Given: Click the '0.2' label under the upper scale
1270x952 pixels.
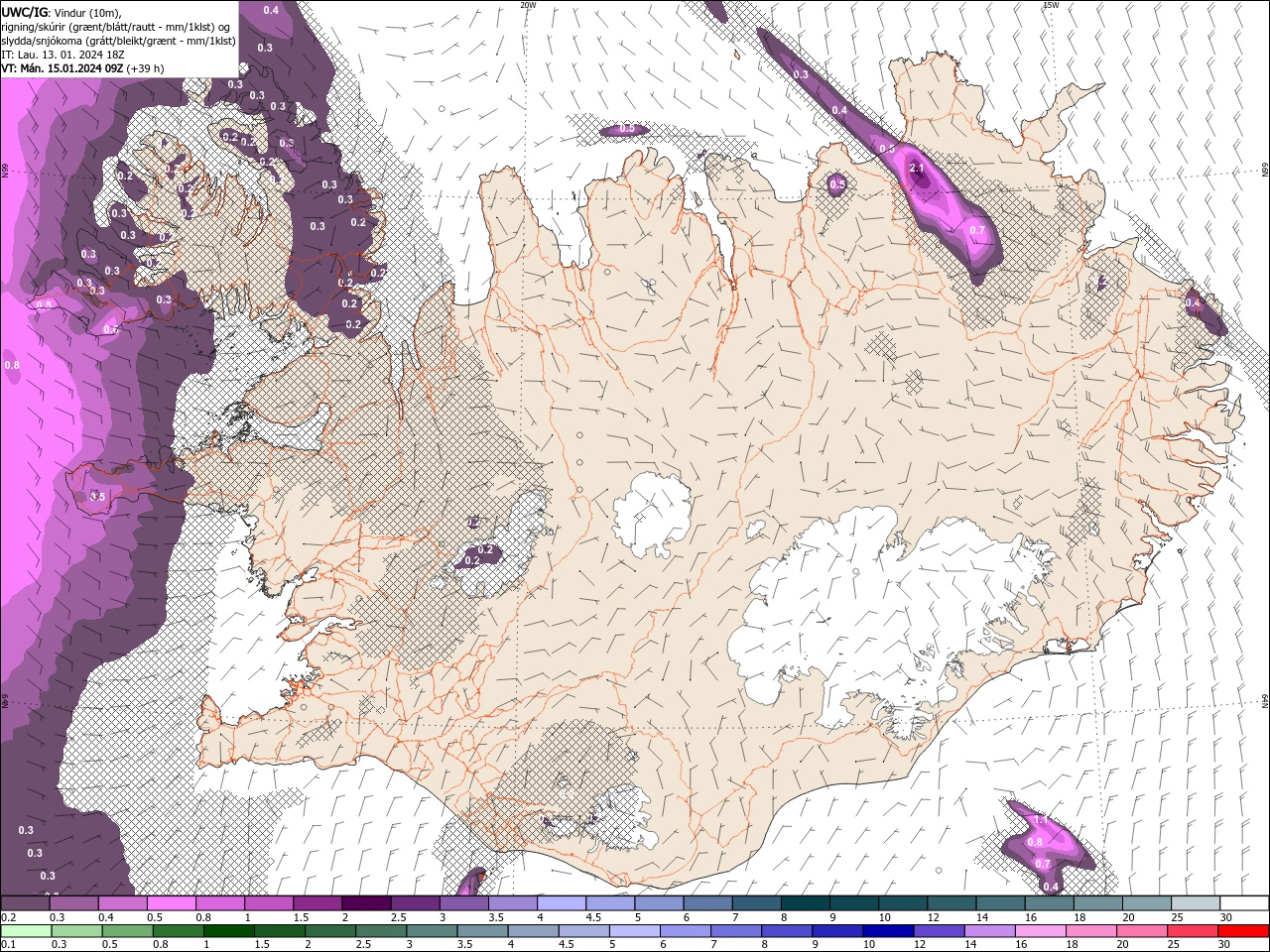Looking at the screenshot, I should pos(8,917).
